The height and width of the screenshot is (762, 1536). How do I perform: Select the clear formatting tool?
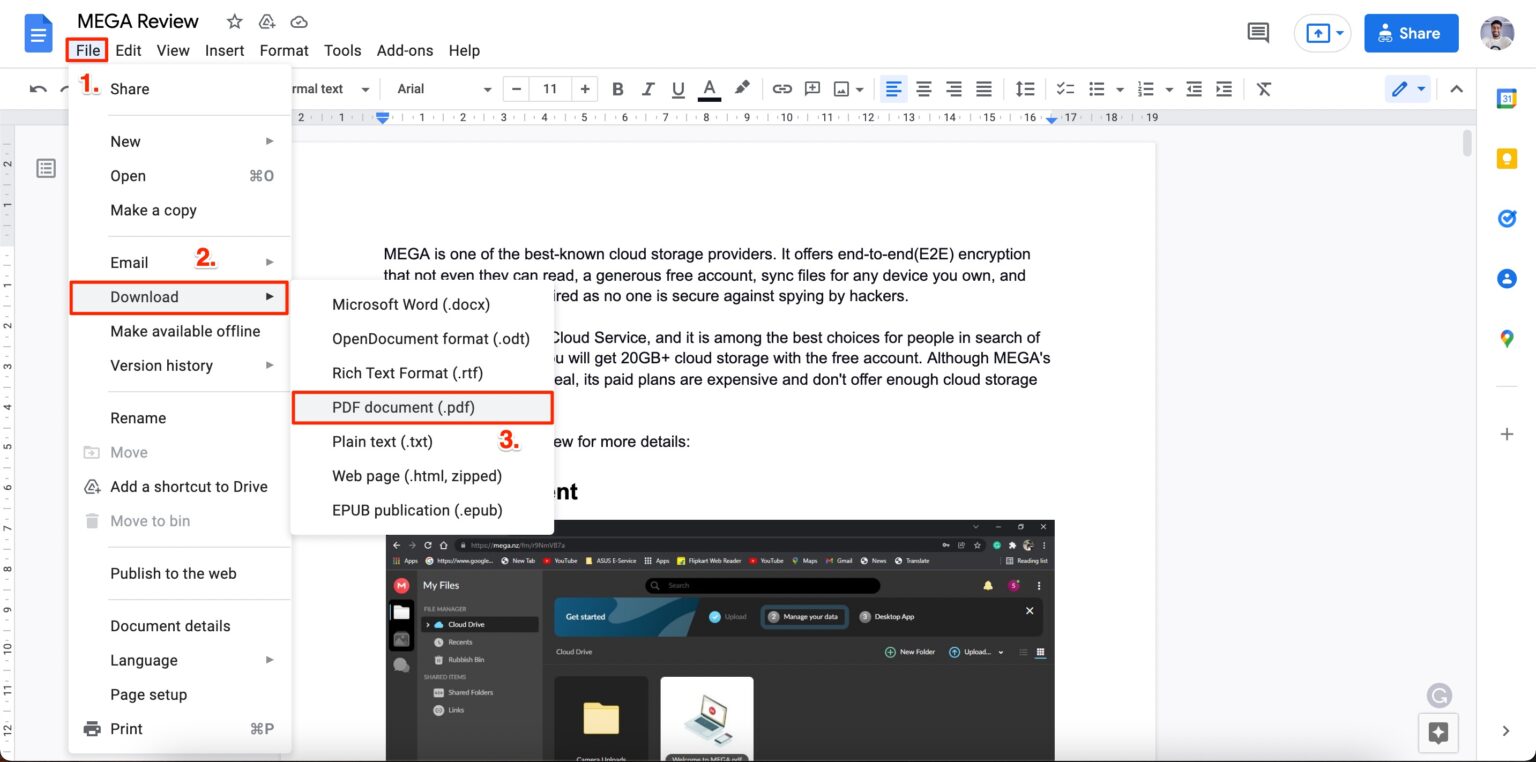(x=1263, y=88)
